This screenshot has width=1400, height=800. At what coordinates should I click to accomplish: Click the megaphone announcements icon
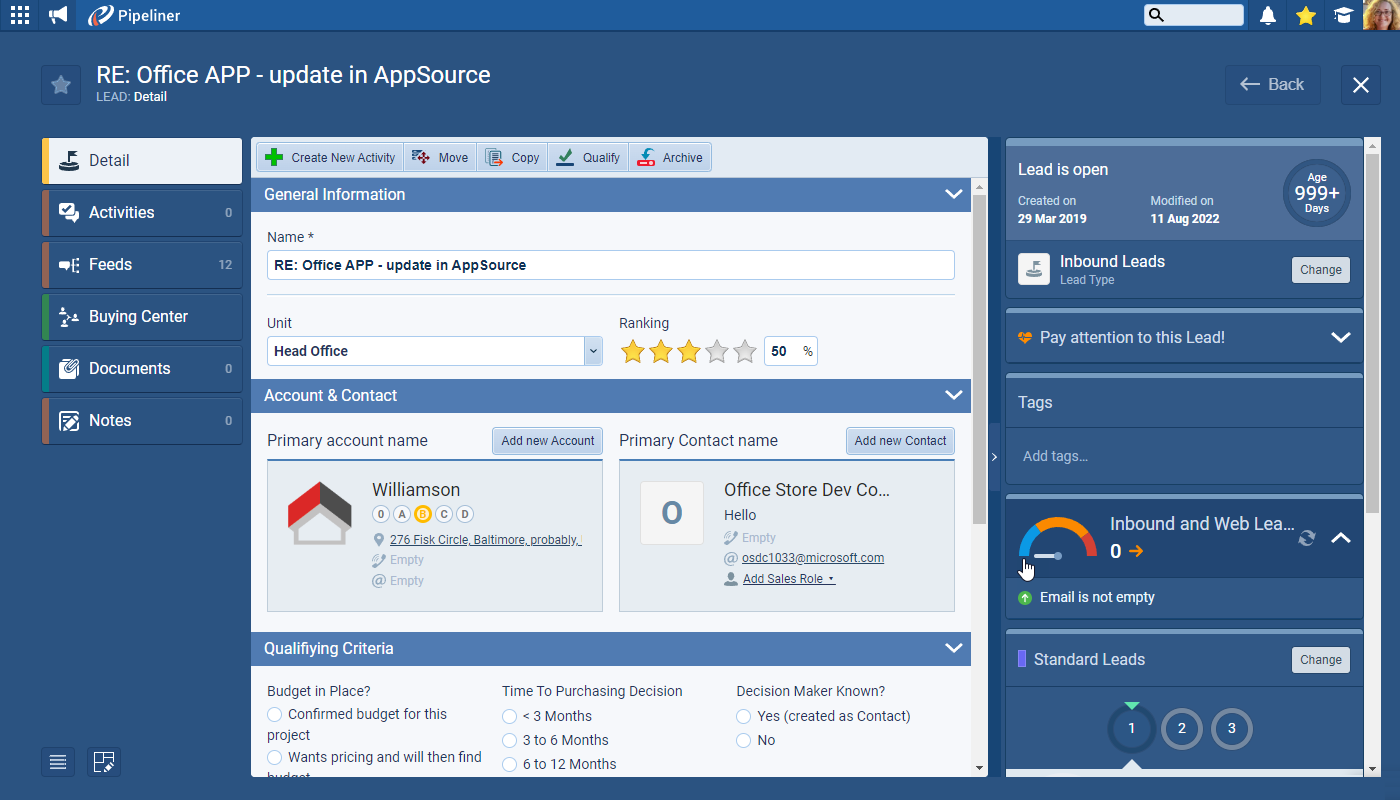(58, 15)
